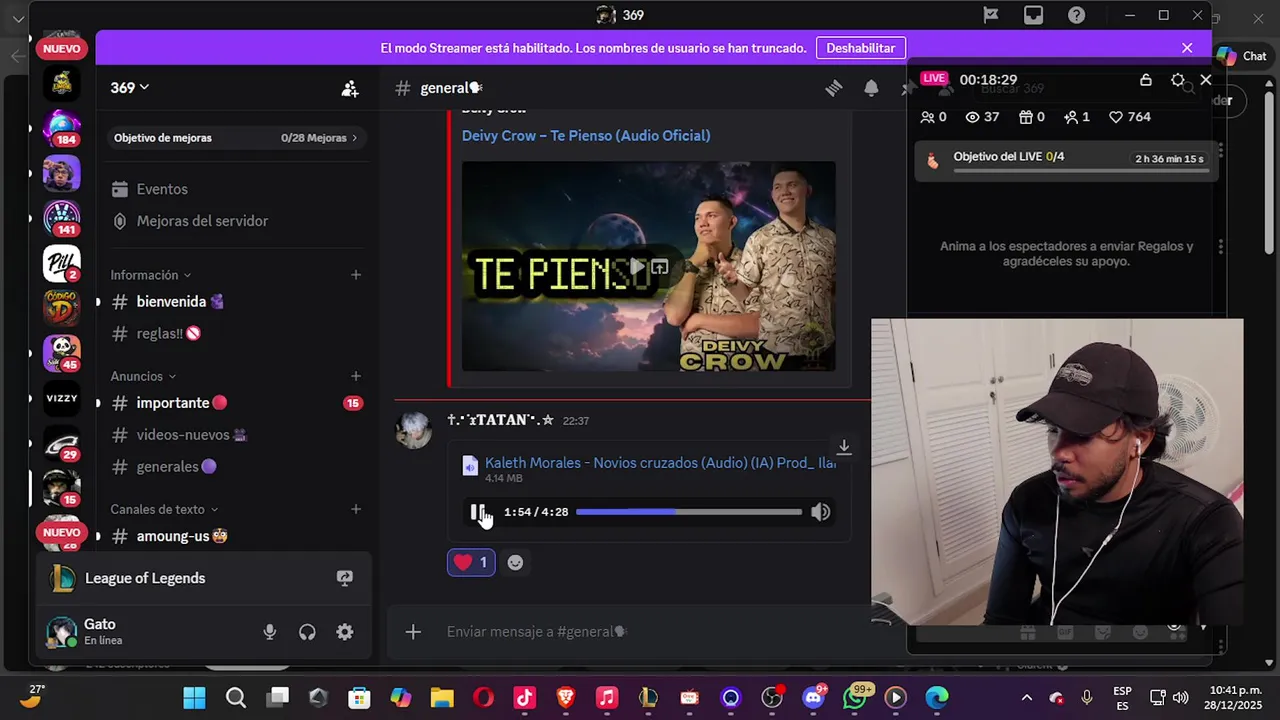1280x720 pixels.
Task: Open Te Pienso video in external window icon
Action: click(659, 267)
